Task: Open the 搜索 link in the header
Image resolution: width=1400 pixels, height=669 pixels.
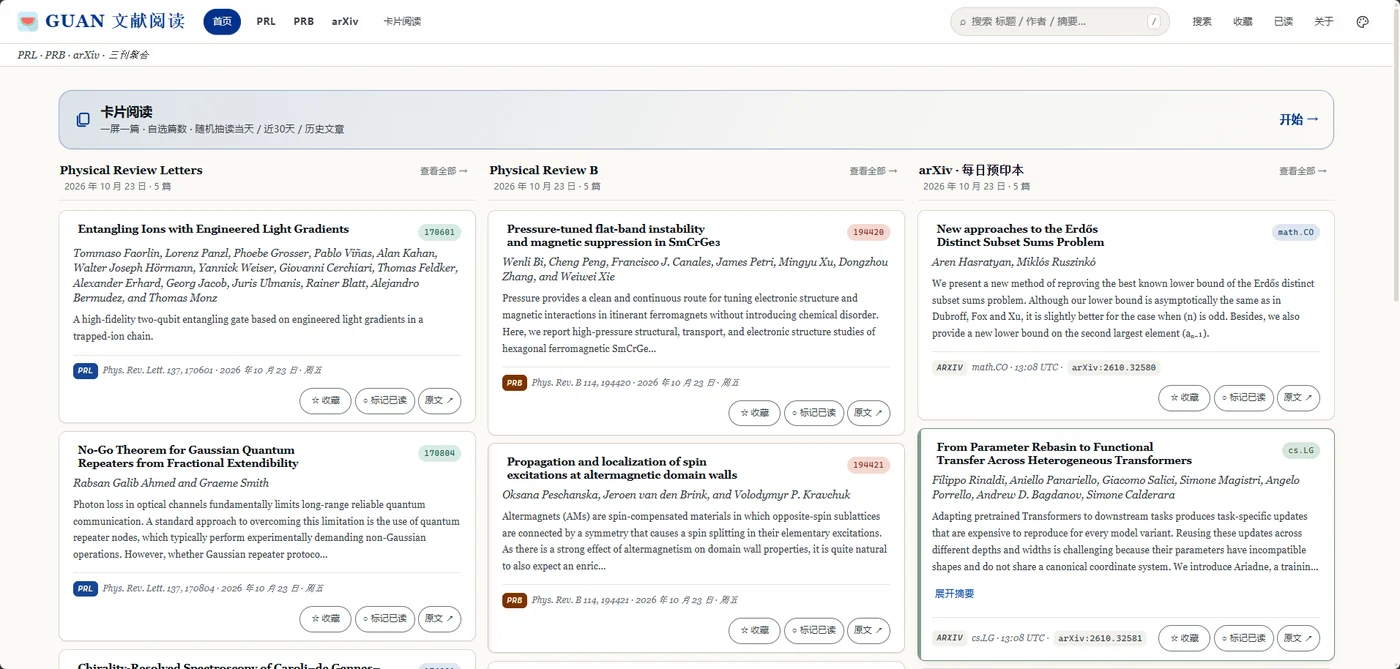Action: pyautogui.click(x=1202, y=21)
